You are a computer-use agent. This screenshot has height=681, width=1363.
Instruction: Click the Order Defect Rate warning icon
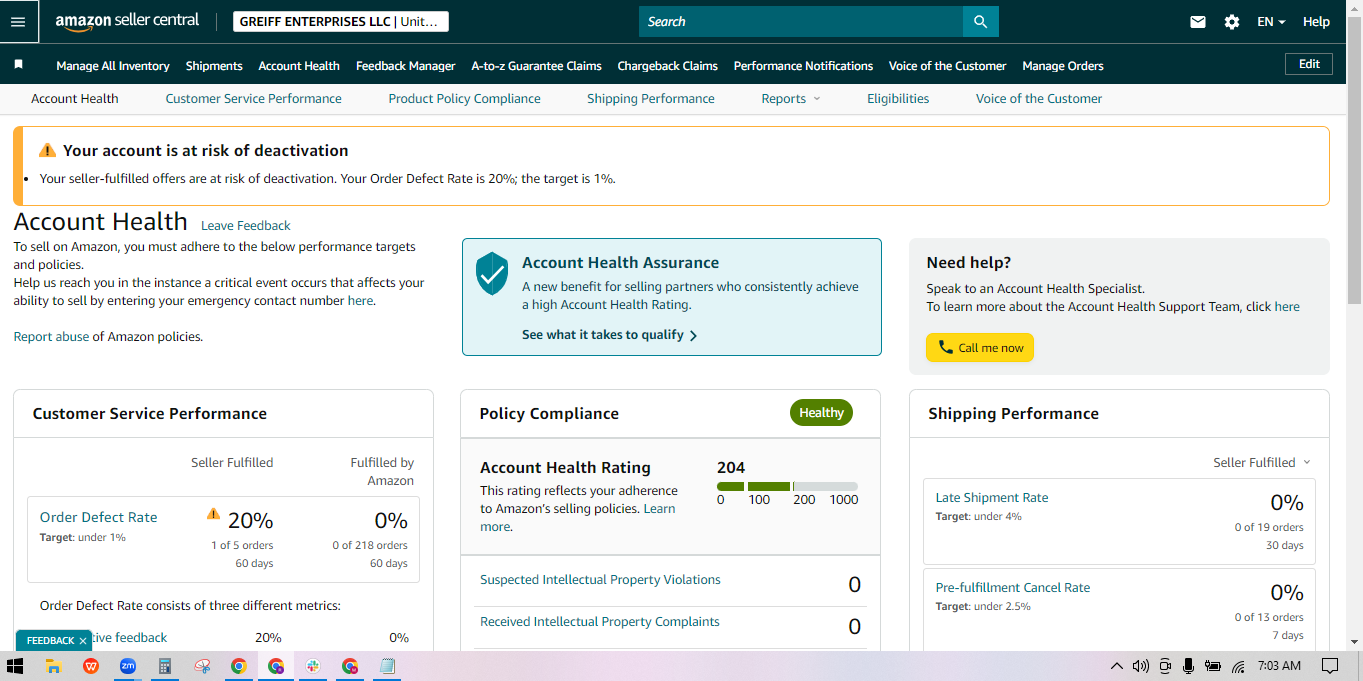pos(213,514)
